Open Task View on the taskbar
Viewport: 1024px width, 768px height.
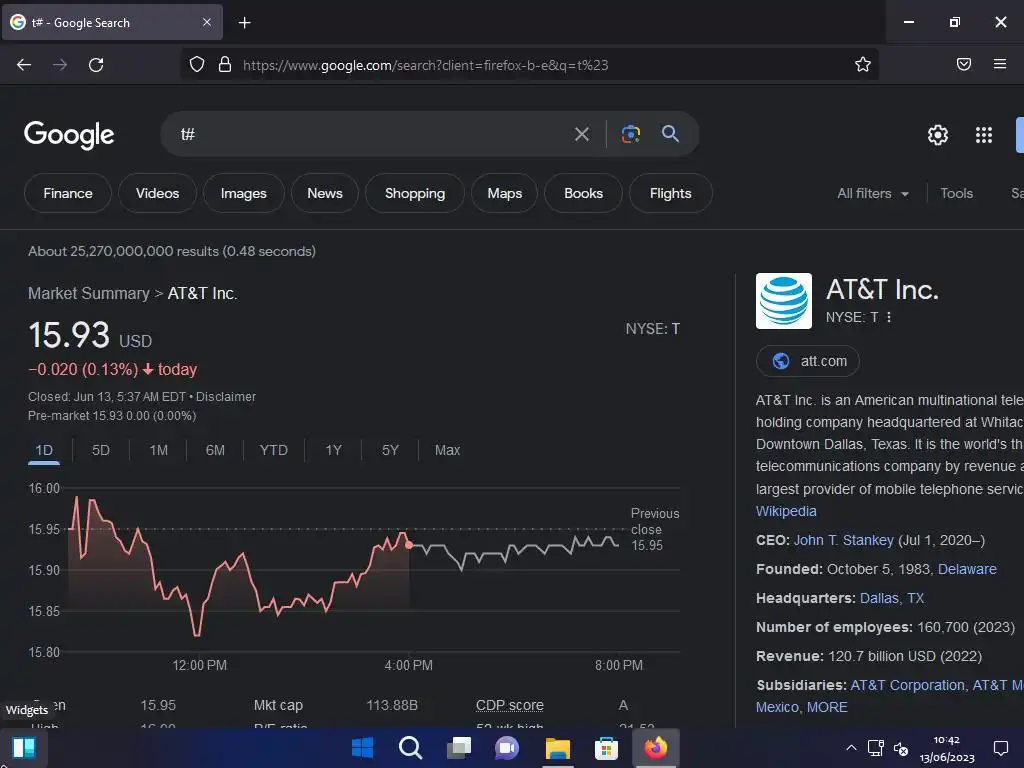(x=459, y=748)
